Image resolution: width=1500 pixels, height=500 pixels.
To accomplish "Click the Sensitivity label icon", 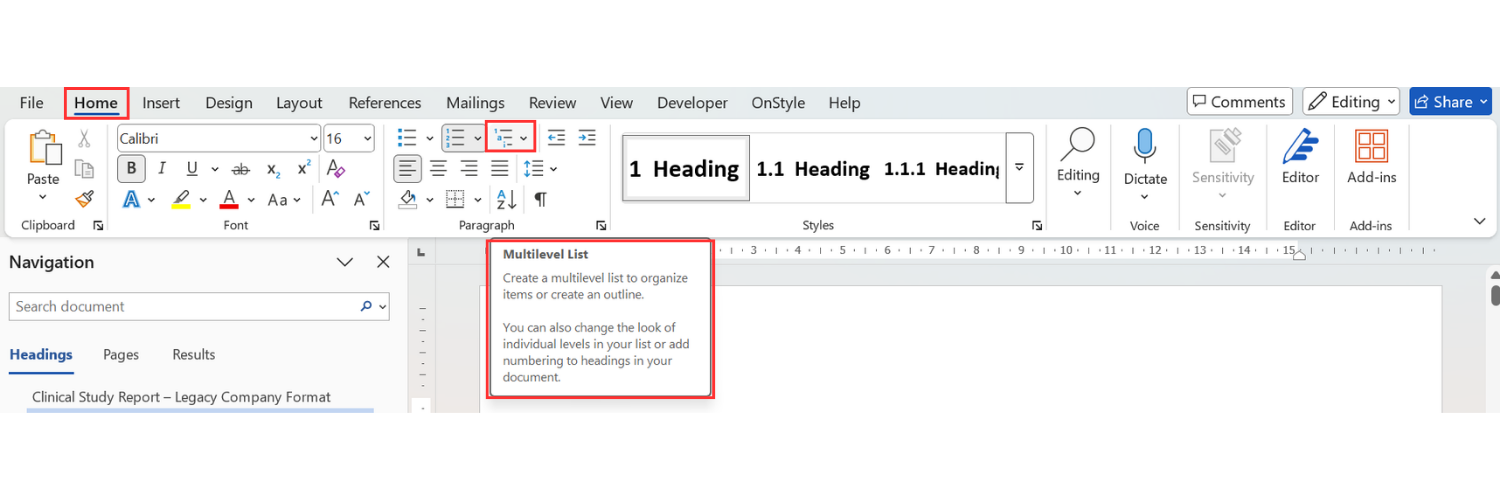I will (1223, 146).
